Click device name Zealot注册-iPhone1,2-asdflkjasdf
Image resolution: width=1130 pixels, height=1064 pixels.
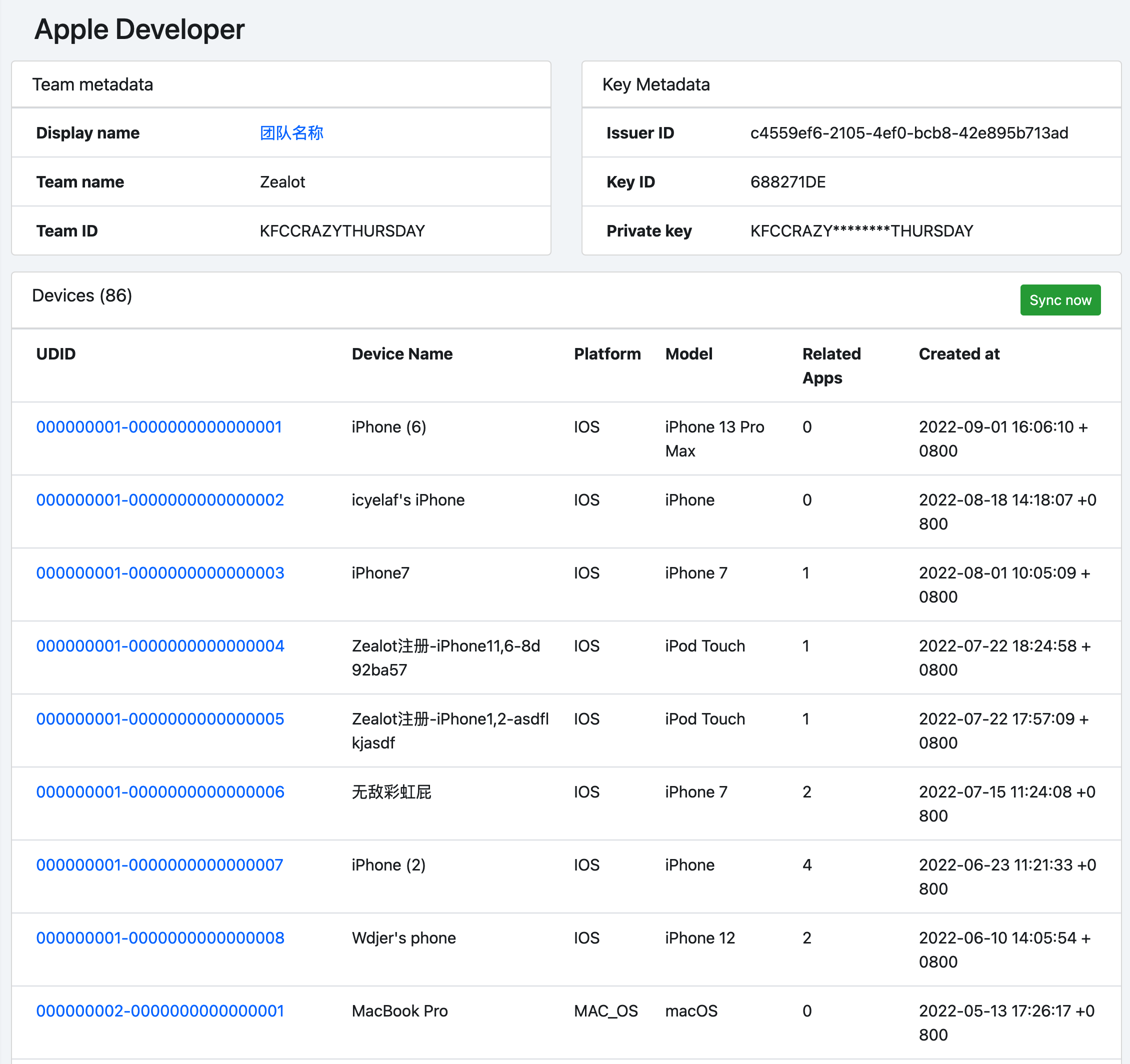click(x=450, y=731)
